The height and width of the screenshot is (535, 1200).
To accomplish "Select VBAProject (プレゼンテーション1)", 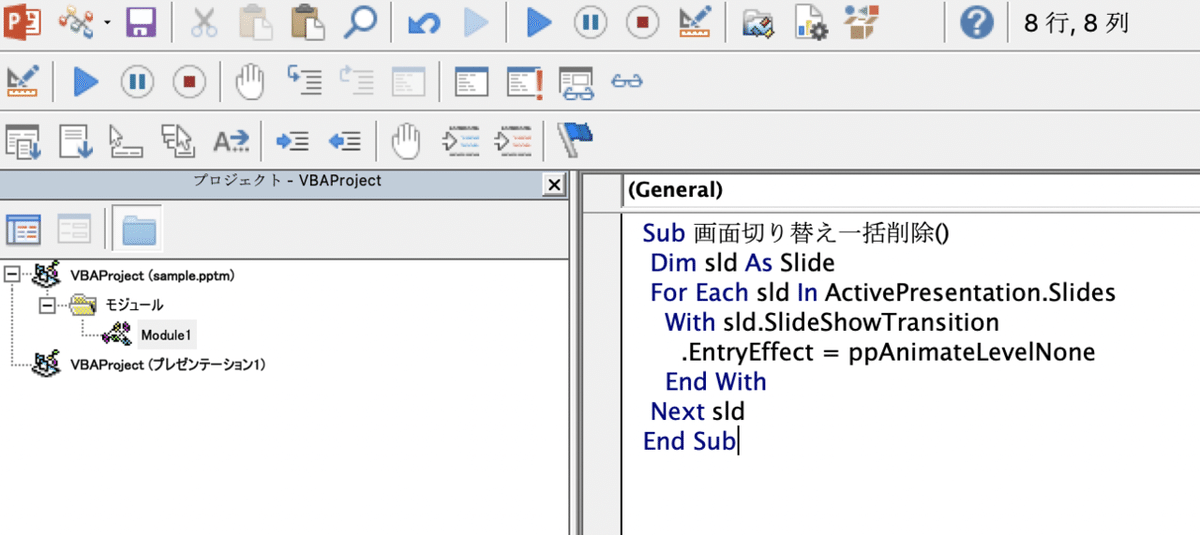I will 167,365.
